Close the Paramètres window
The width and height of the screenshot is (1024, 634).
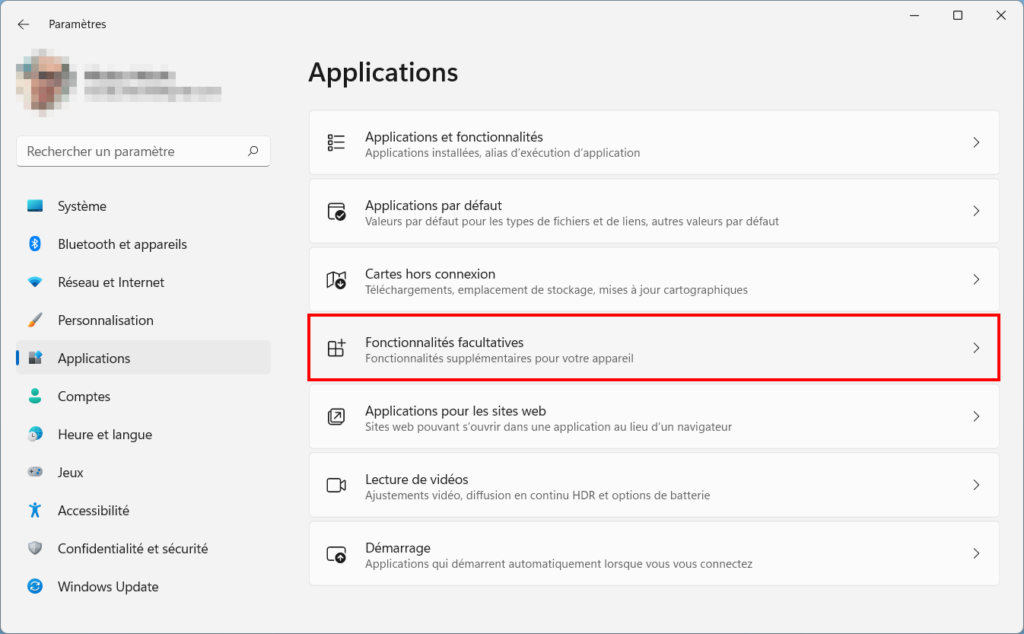point(1000,15)
